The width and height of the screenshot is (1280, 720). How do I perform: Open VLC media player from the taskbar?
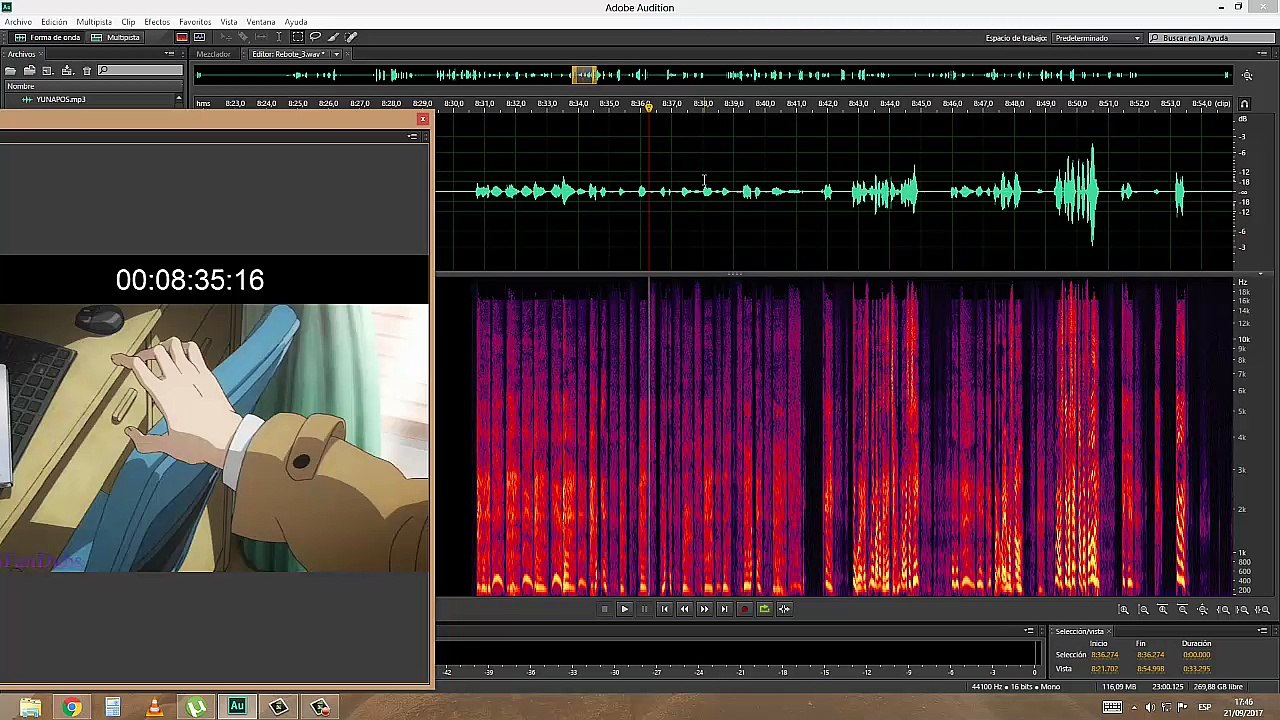point(154,707)
